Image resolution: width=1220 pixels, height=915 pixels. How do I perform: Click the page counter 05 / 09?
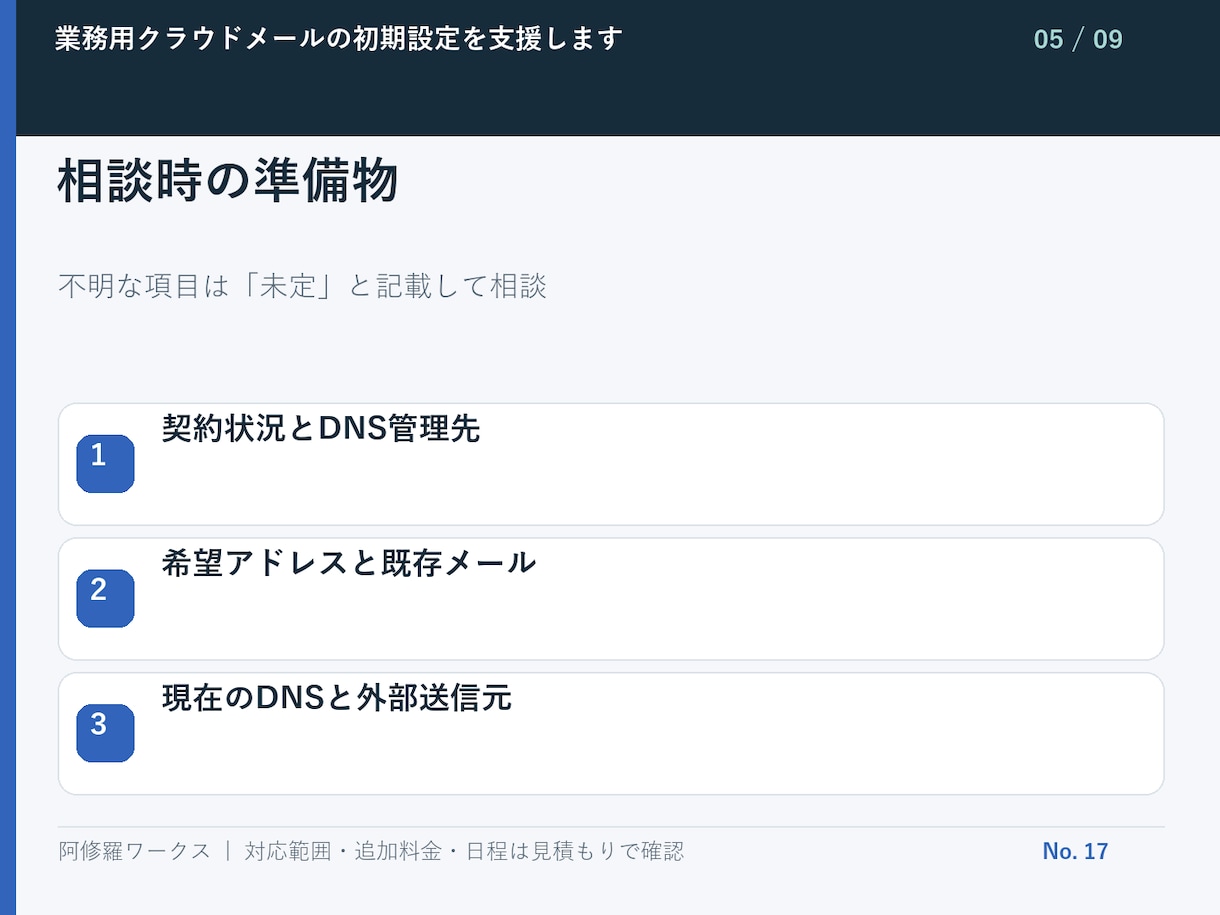[1078, 40]
